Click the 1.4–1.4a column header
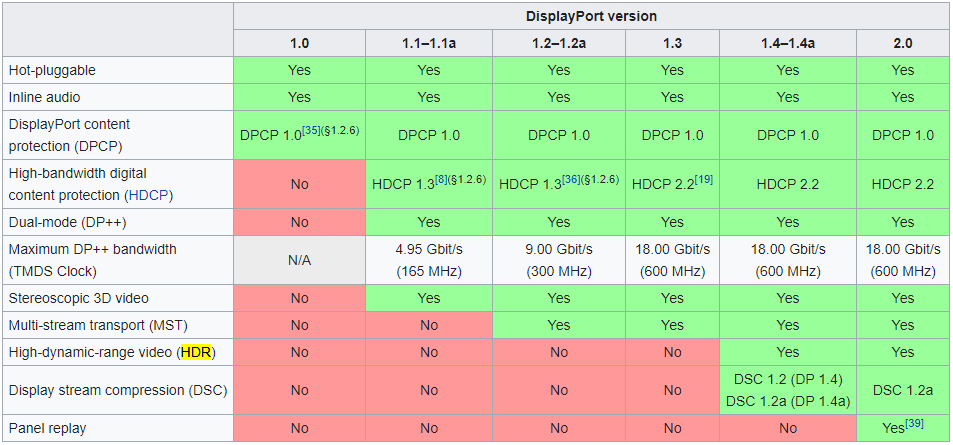Screen dimensions: 953x445 (788, 44)
